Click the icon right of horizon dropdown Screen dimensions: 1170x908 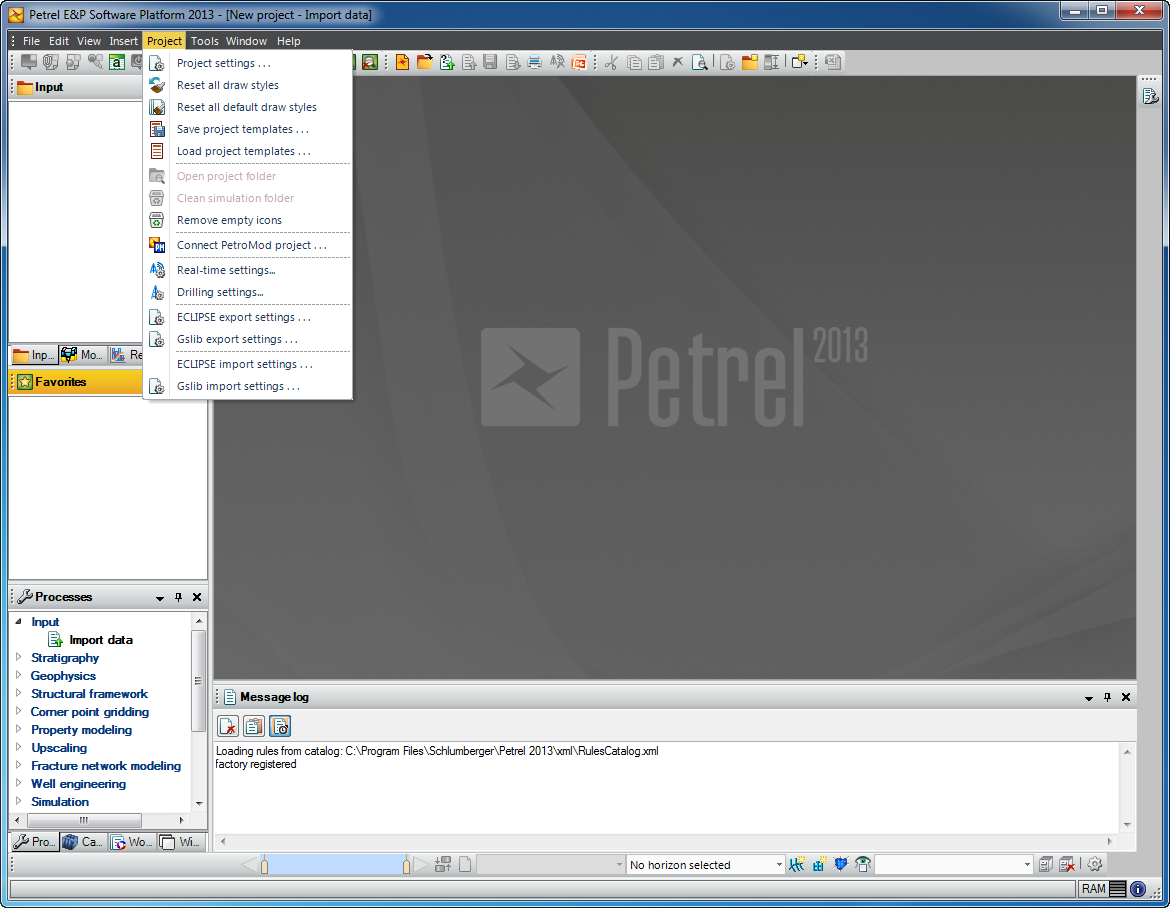(x=797, y=864)
